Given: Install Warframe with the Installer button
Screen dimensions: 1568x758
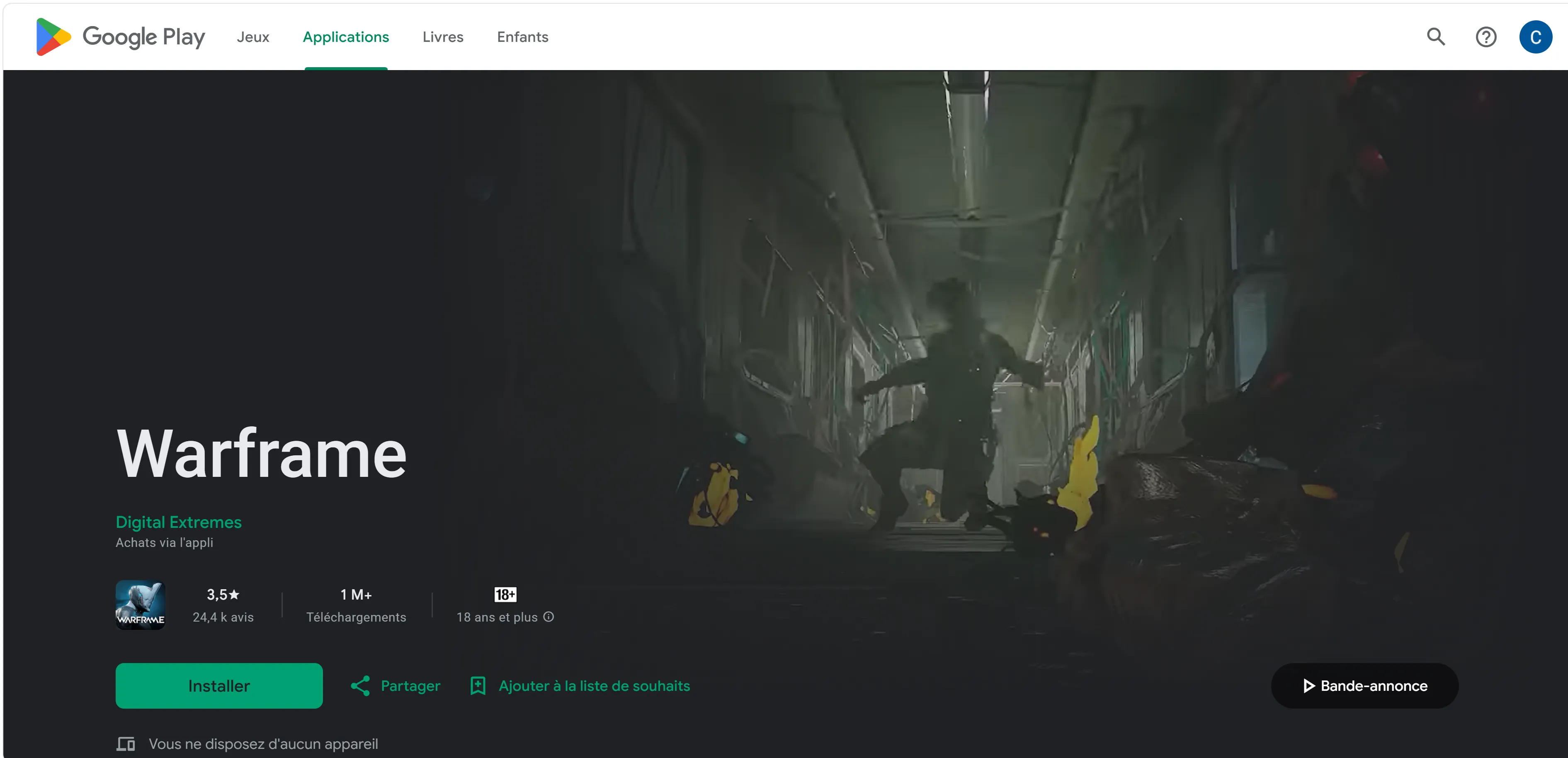Looking at the screenshot, I should coord(219,686).
